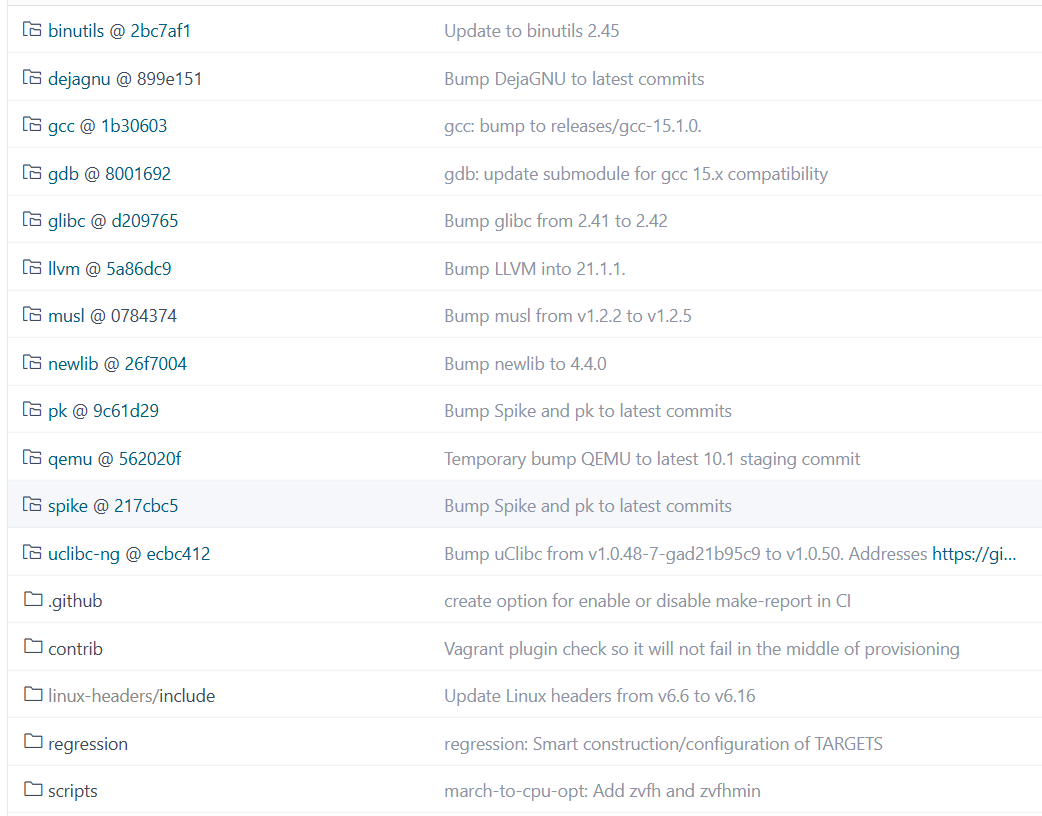Open the llvm @ 5a86dc9 submodule
1042x816 pixels.
pyautogui.click(x=110, y=268)
